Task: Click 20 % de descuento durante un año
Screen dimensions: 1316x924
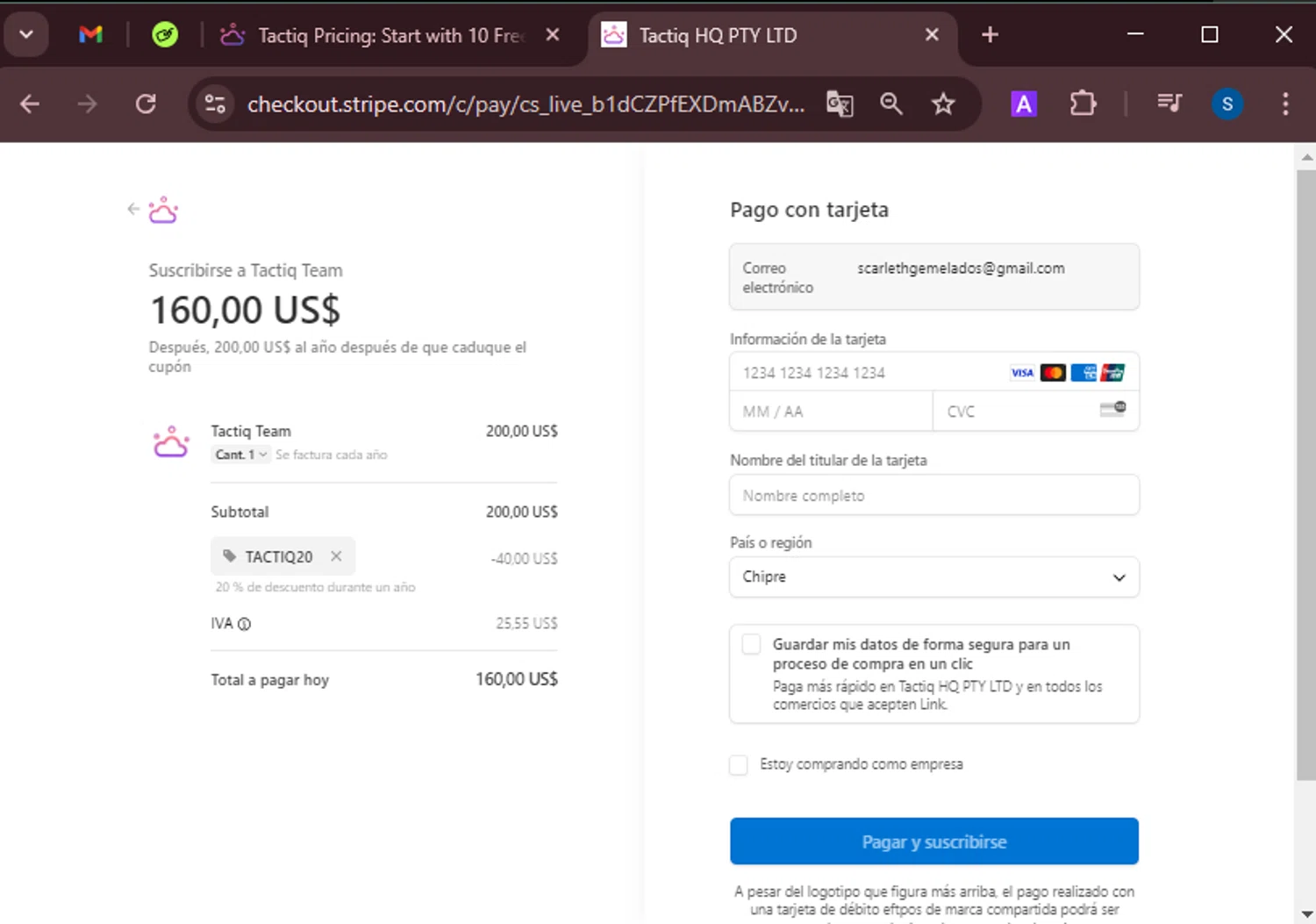Action: click(316, 587)
